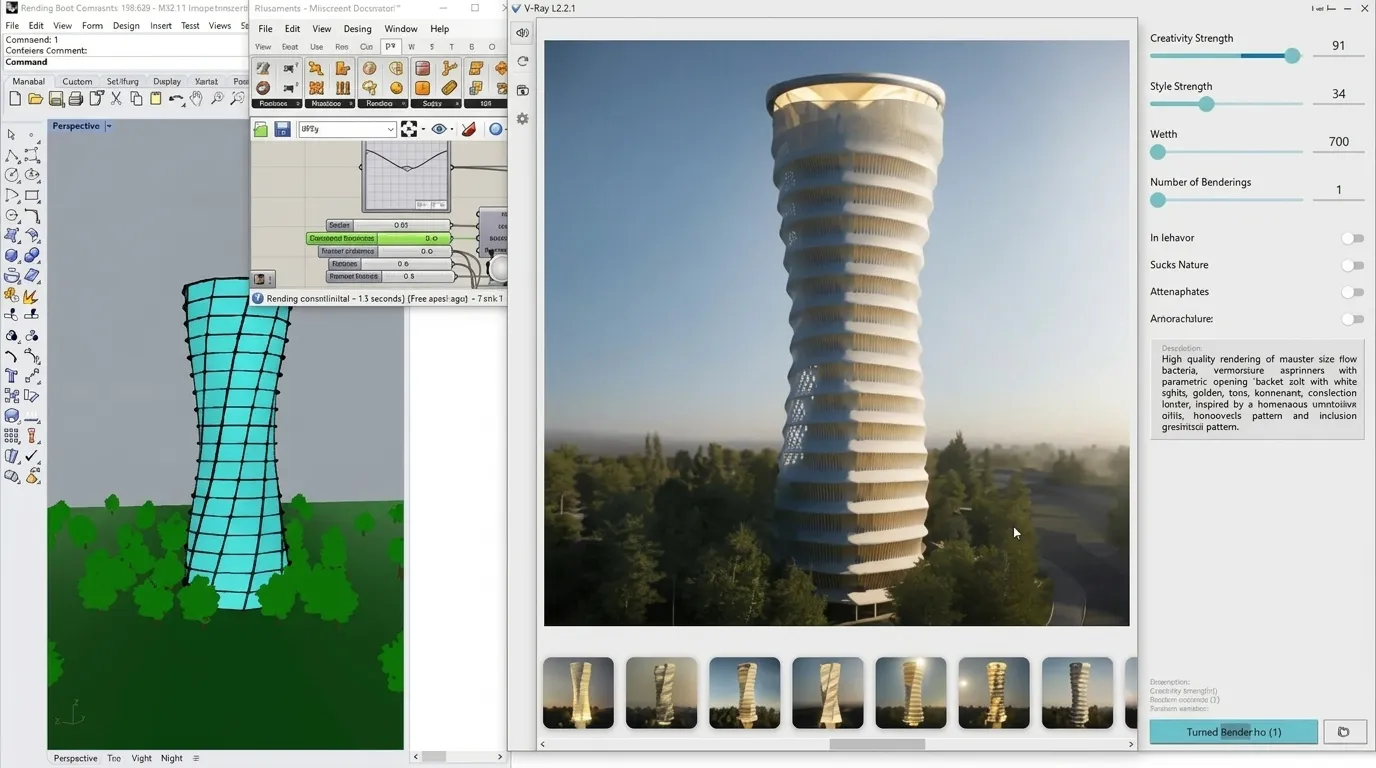Open the Design menu in Rhino

[x=126, y=26]
